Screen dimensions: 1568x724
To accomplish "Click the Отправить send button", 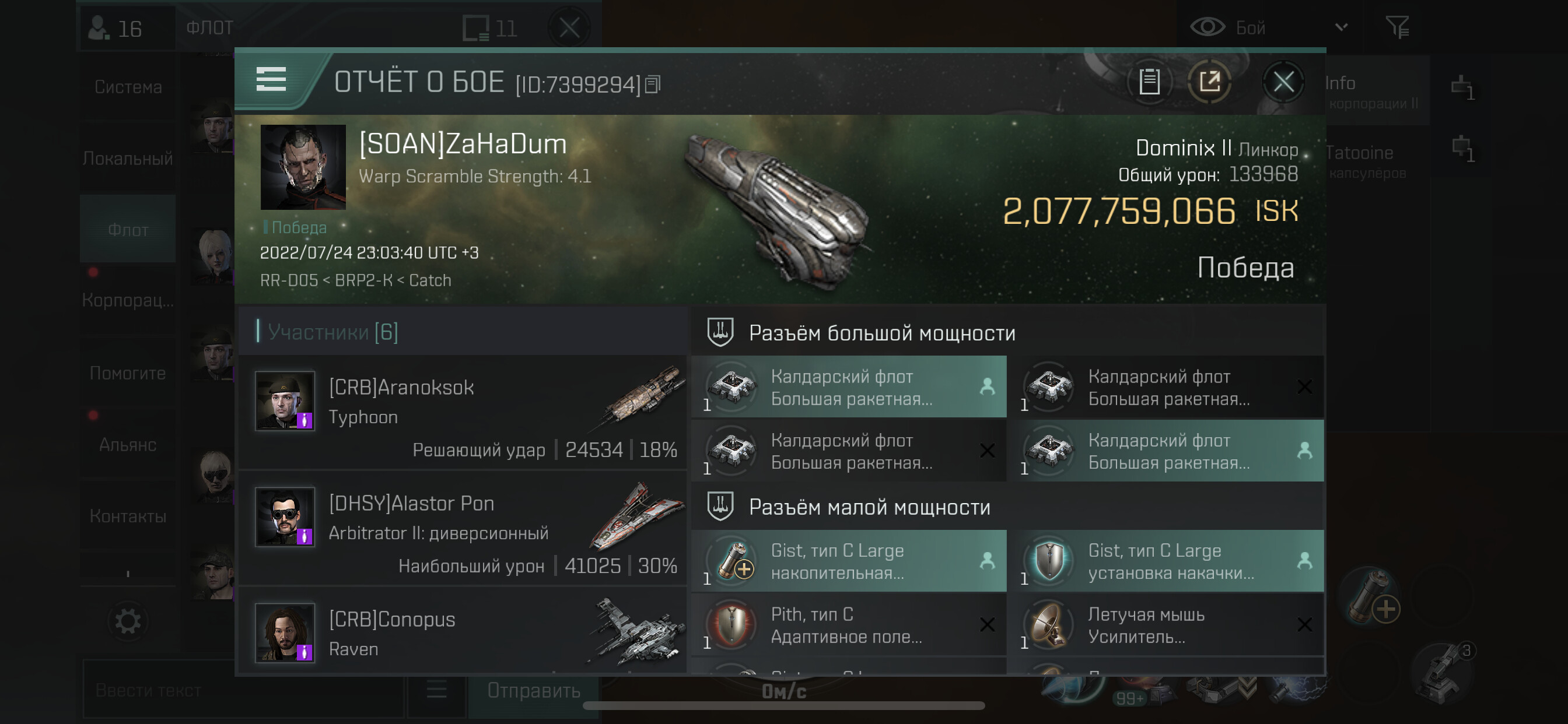I will [533, 690].
